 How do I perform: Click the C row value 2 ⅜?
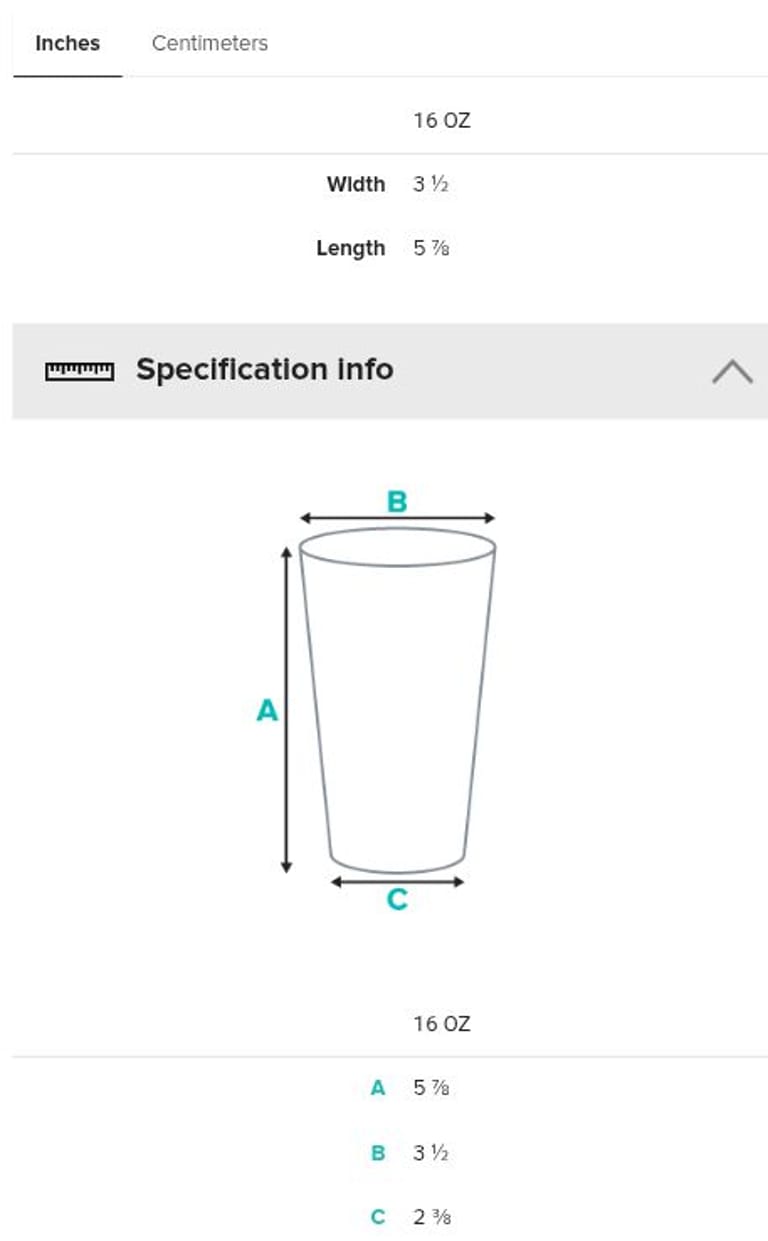(431, 1217)
